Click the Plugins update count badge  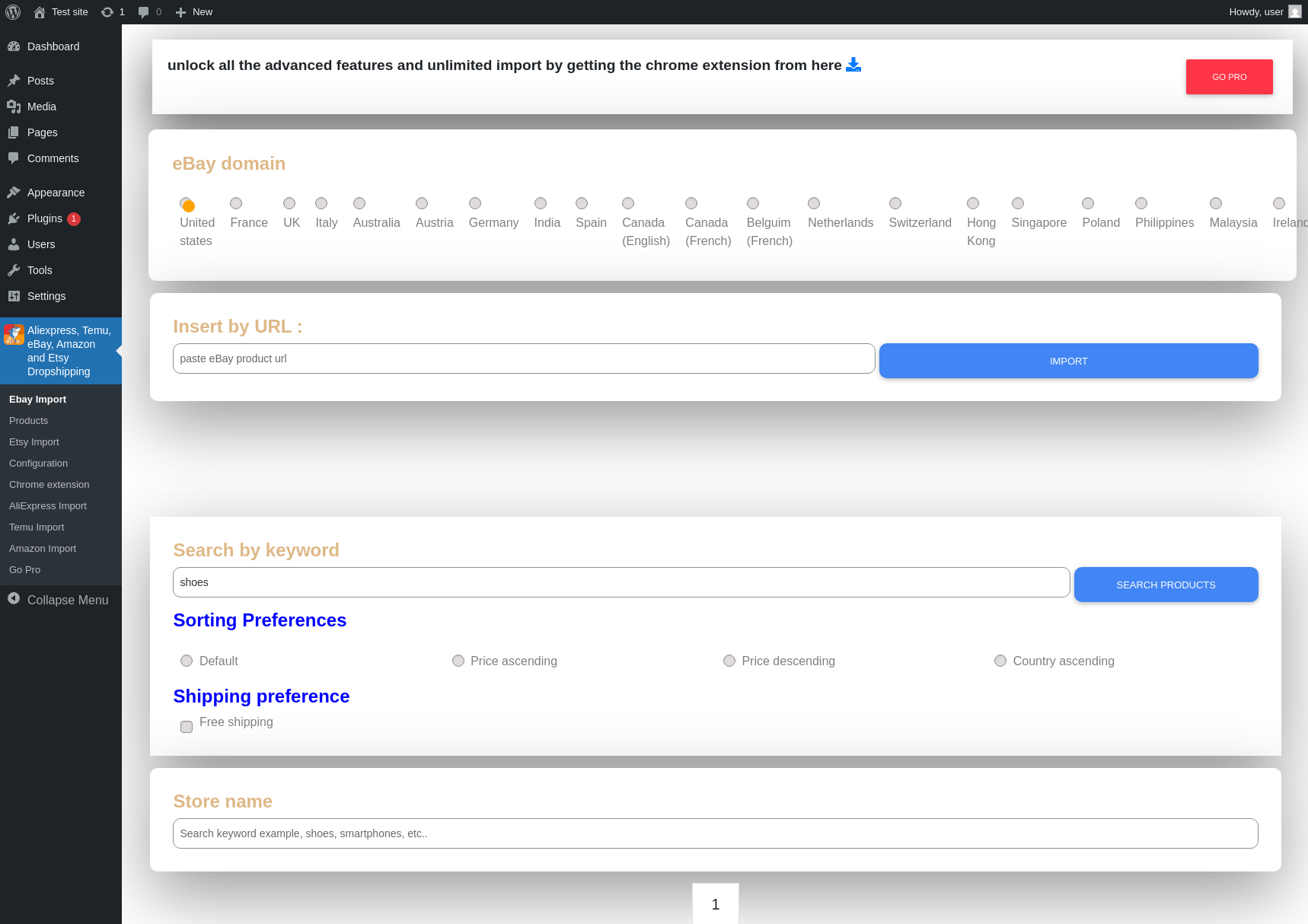[x=74, y=218]
